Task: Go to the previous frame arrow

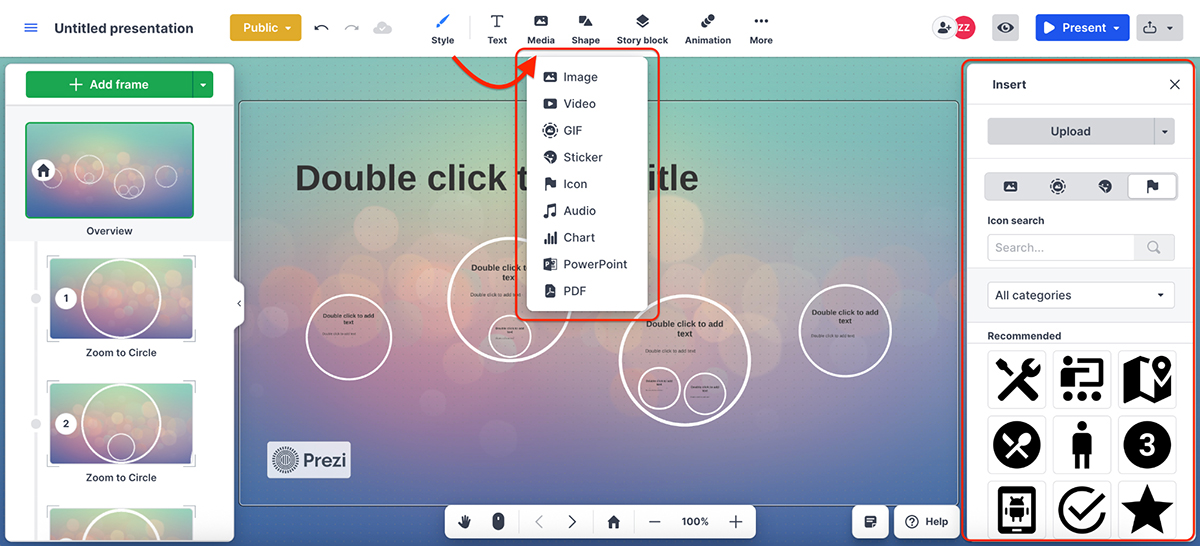Action: [x=539, y=521]
